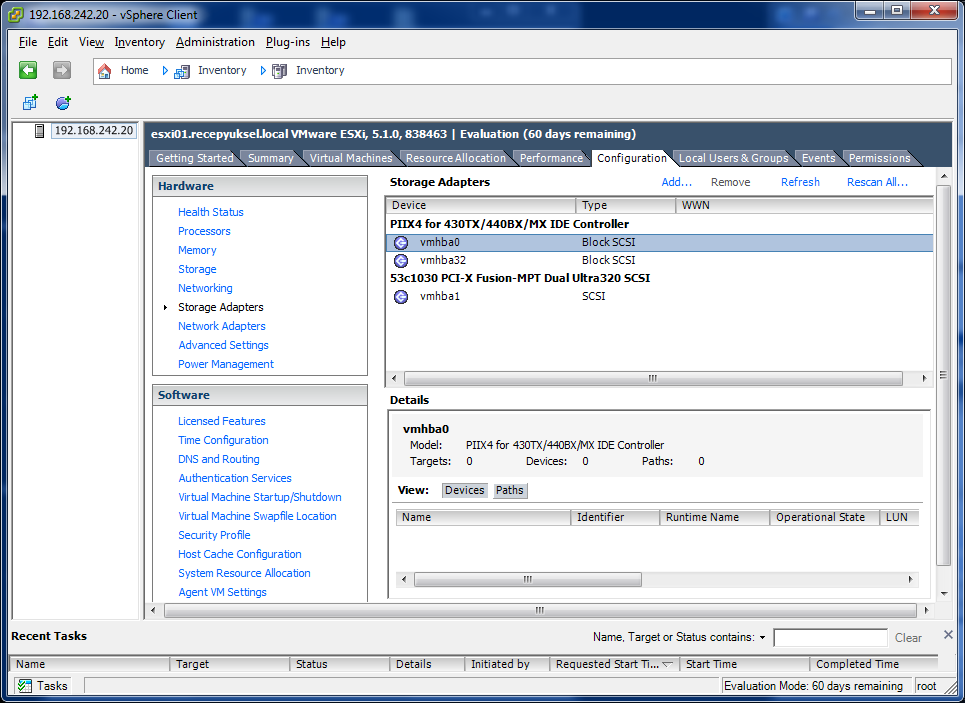Click the vmhba1 adapter icon
This screenshot has width=965, height=703.
tap(401, 297)
